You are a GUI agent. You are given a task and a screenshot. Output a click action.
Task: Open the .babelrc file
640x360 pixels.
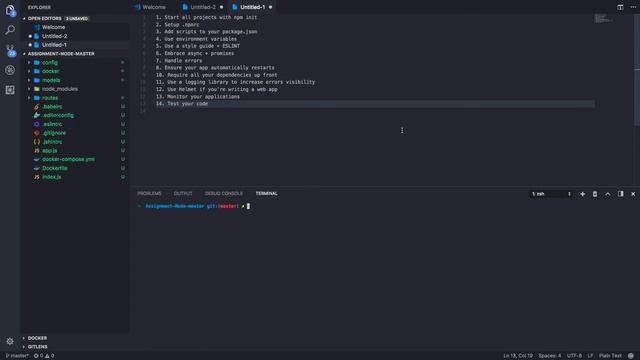52,107
